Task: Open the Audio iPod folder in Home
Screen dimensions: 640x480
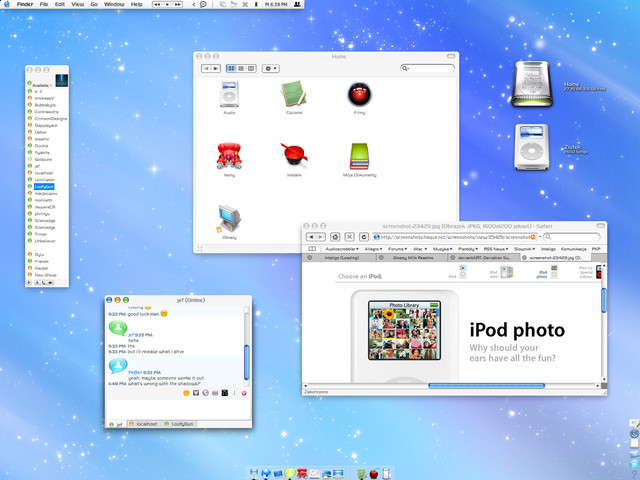Action: point(229,94)
